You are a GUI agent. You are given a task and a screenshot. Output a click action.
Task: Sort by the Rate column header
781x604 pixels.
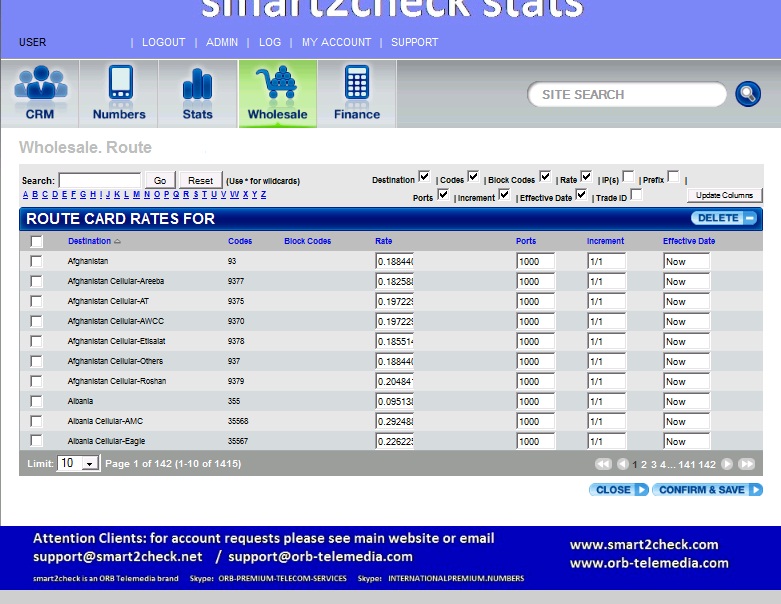click(x=384, y=241)
